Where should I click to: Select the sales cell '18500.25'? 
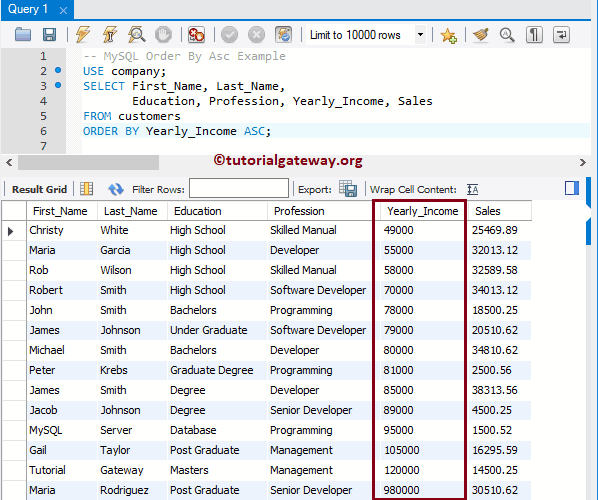[x=499, y=310]
